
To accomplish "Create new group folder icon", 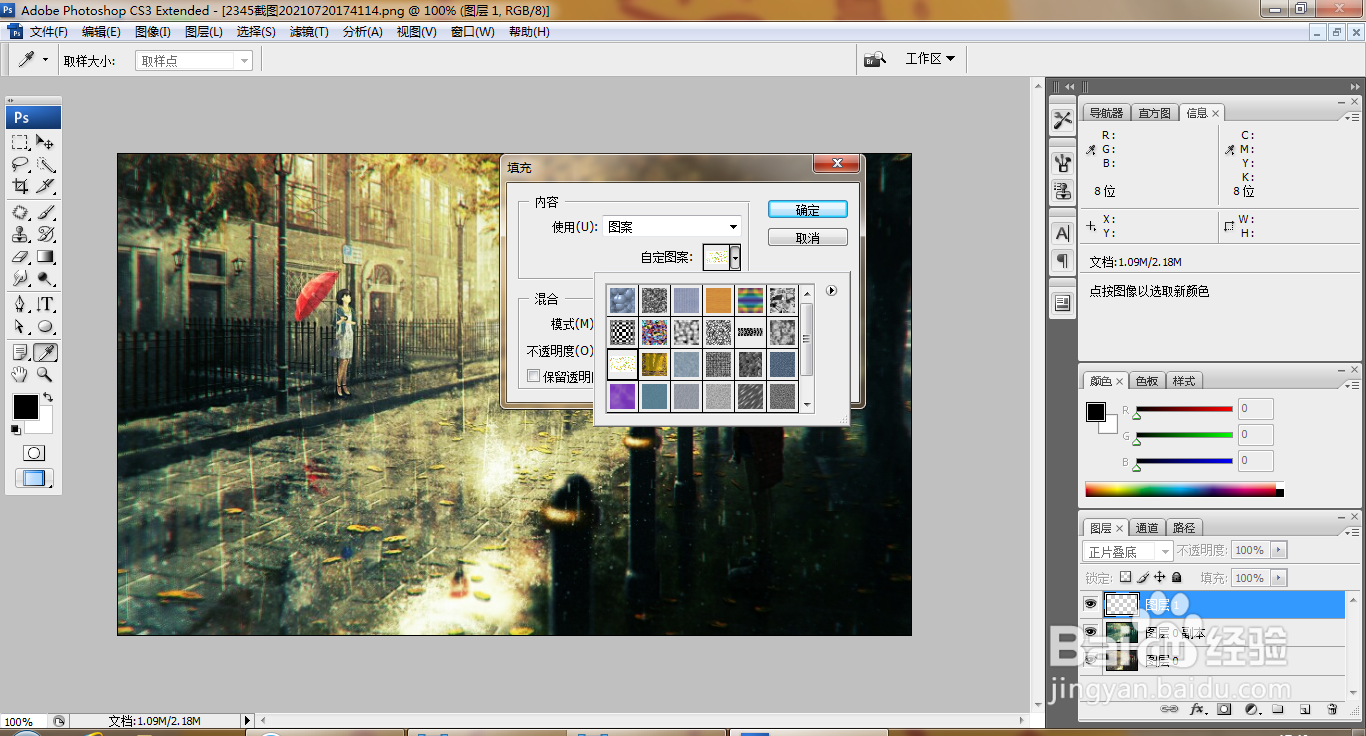I will (1278, 709).
